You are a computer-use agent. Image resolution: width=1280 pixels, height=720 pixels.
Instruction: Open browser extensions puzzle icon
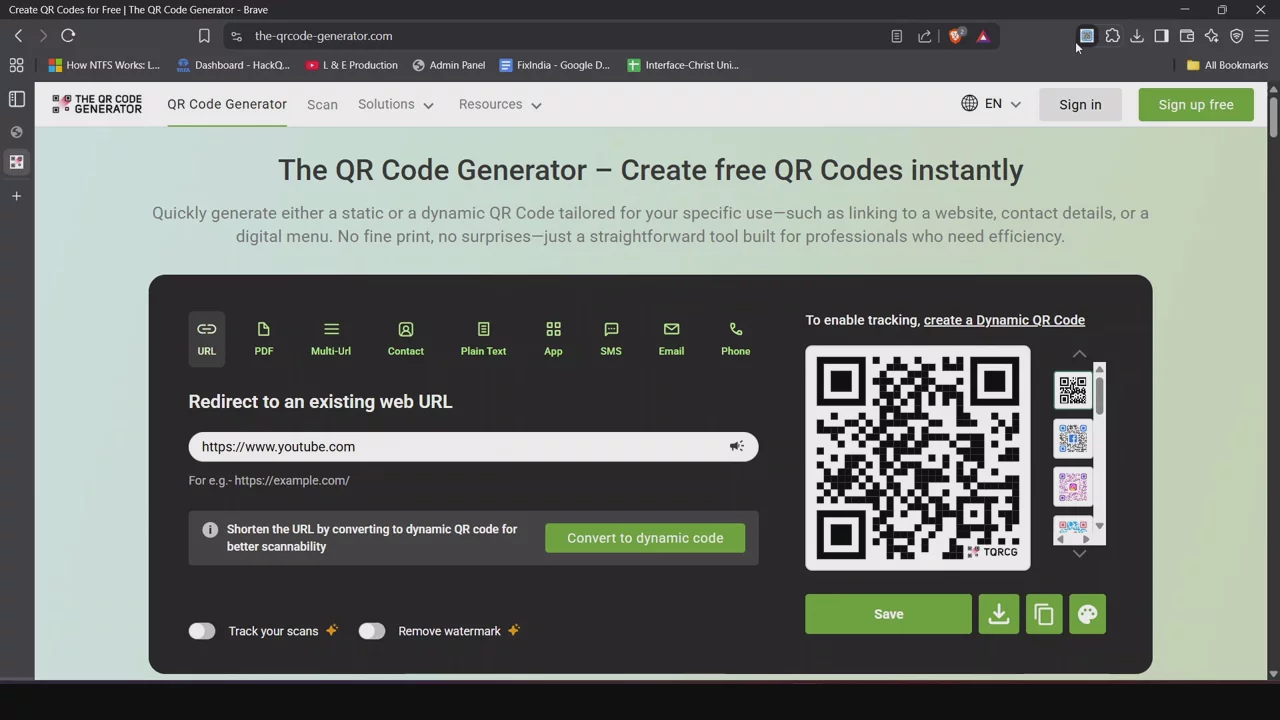click(1112, 36)
